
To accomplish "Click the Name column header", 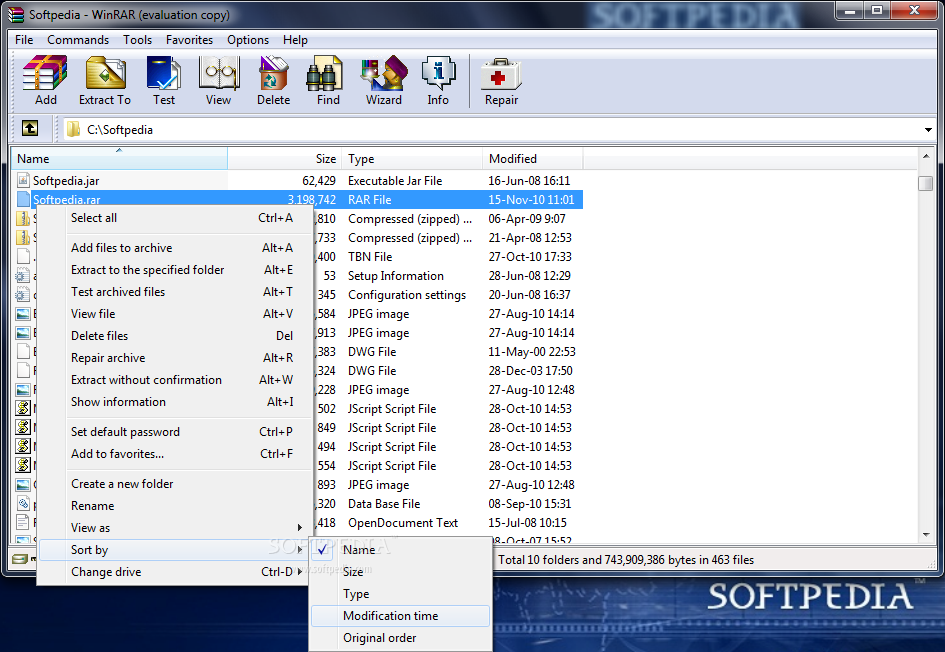I will tap(119, 158).
